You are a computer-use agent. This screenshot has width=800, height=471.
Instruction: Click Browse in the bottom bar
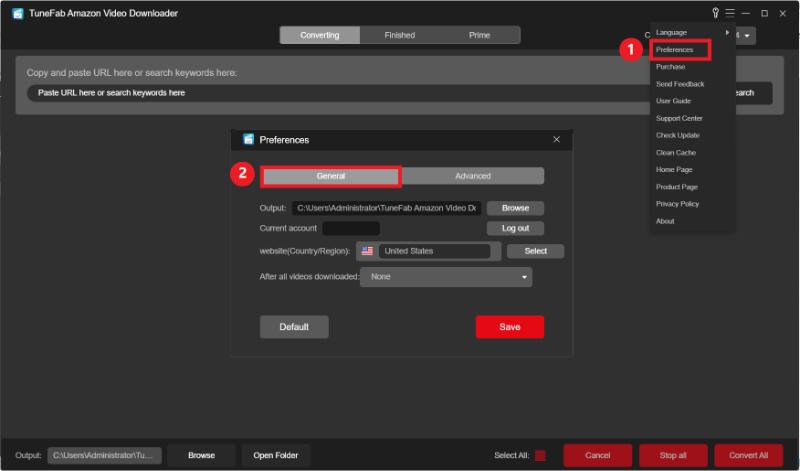(201, 455)
